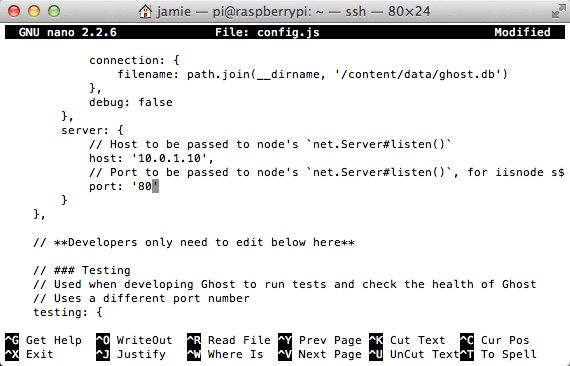Click the ^V Next Page shortcut
Screen dimensions: 570x366
click(x=320, y=354)
